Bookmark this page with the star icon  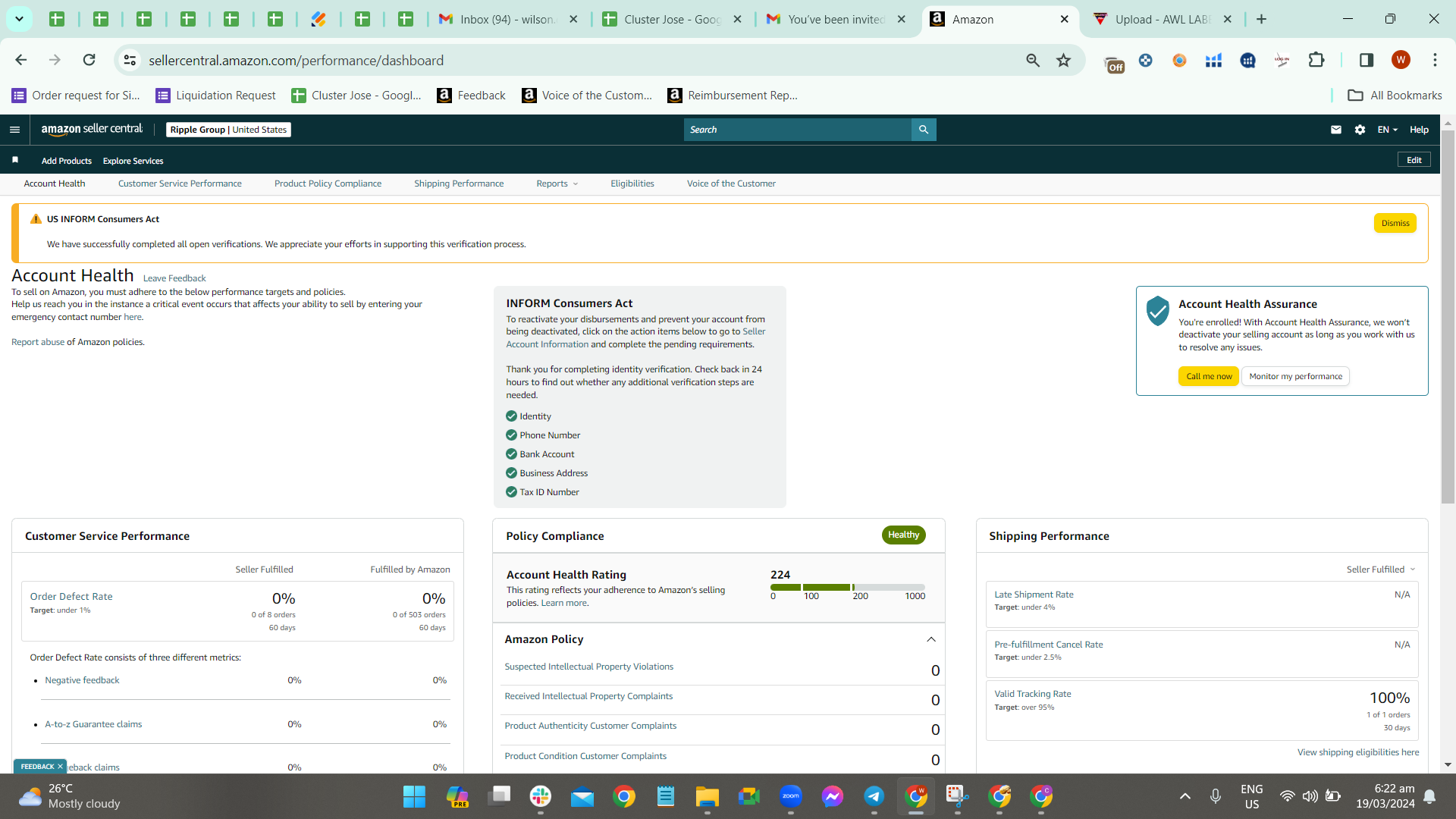click(1064, 60)
